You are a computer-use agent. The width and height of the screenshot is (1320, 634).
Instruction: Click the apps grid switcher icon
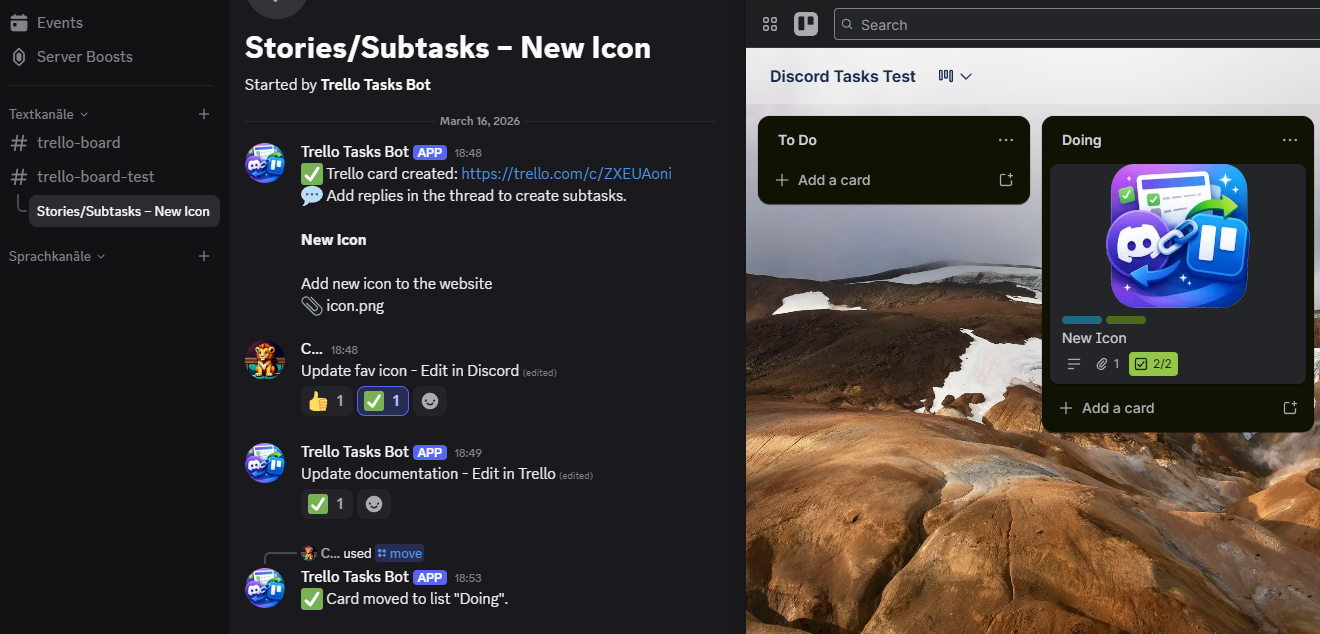[770, 23]
